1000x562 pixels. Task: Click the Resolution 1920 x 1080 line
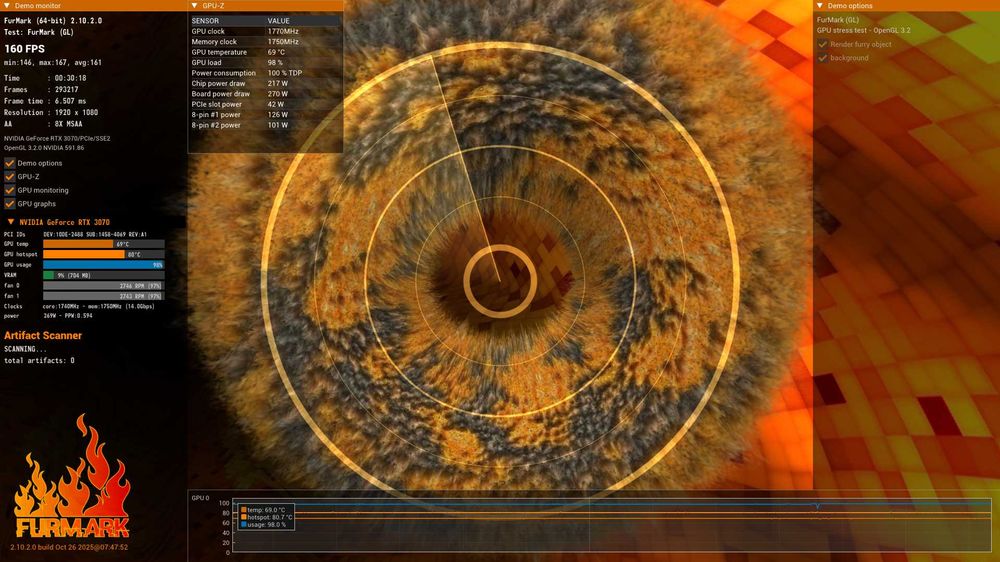(x=51, y=112)
